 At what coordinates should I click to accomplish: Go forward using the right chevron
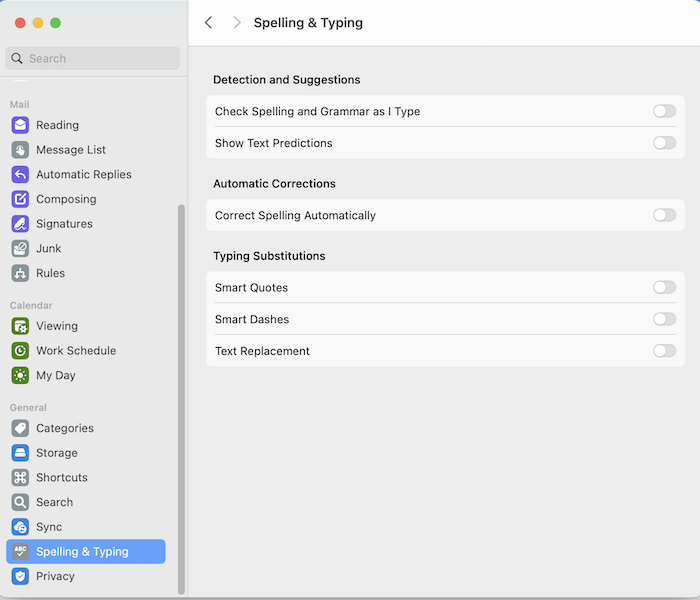click(237, 22)
